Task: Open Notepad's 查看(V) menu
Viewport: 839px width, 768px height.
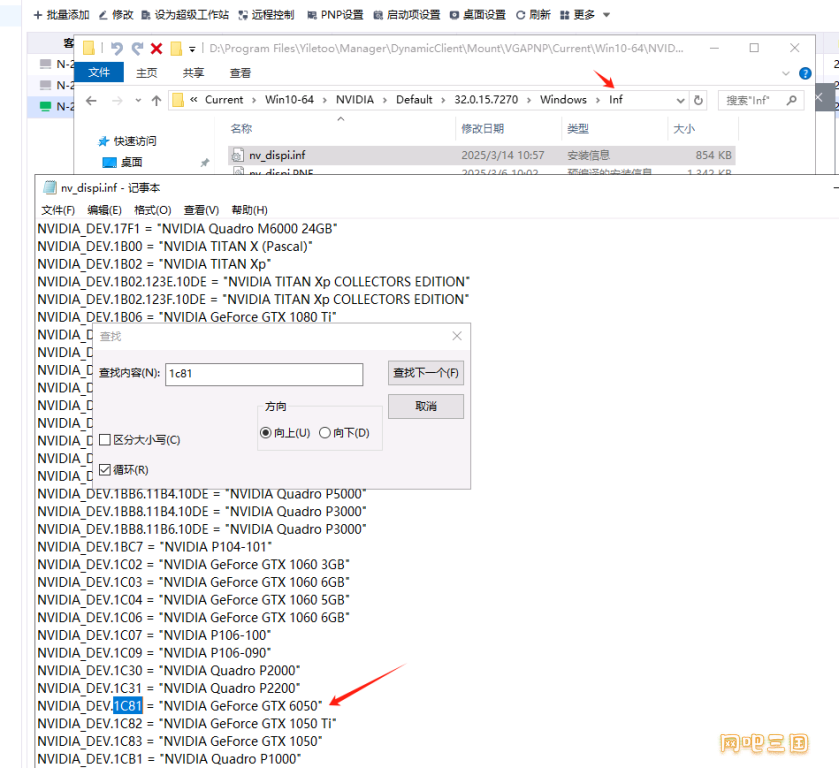Action: (201, 210)
